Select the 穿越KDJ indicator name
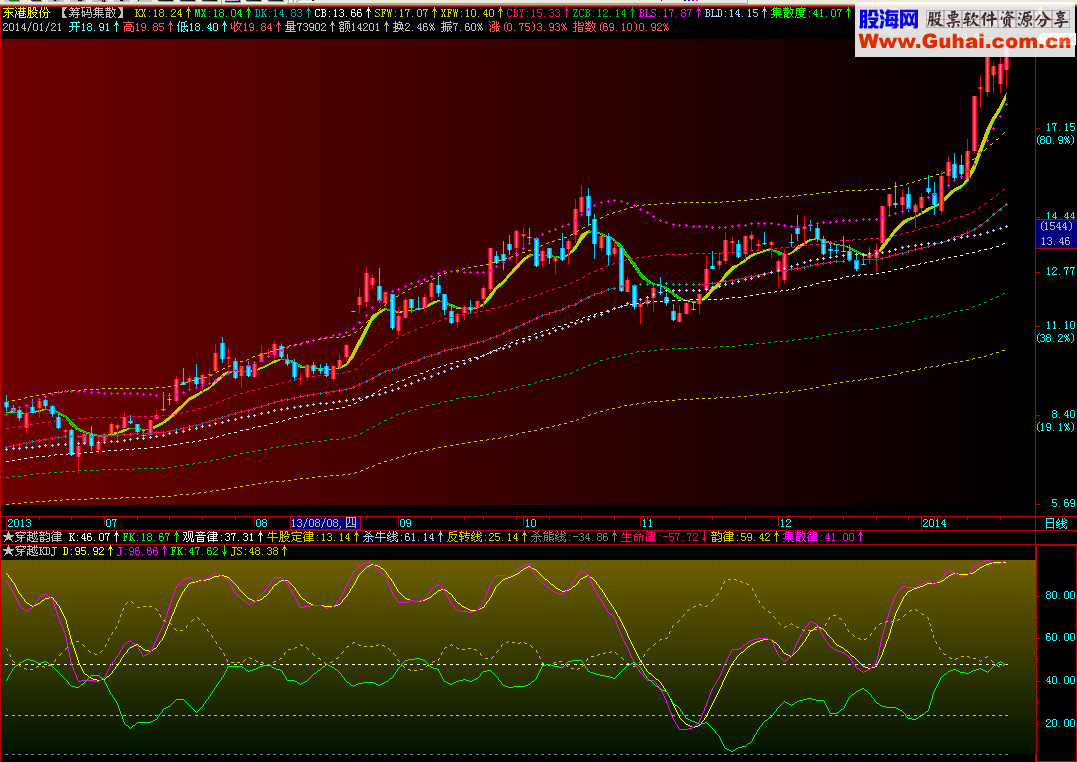Image resolution: width=1077 pixels, height=762 pixels. [x=36, y=551]
